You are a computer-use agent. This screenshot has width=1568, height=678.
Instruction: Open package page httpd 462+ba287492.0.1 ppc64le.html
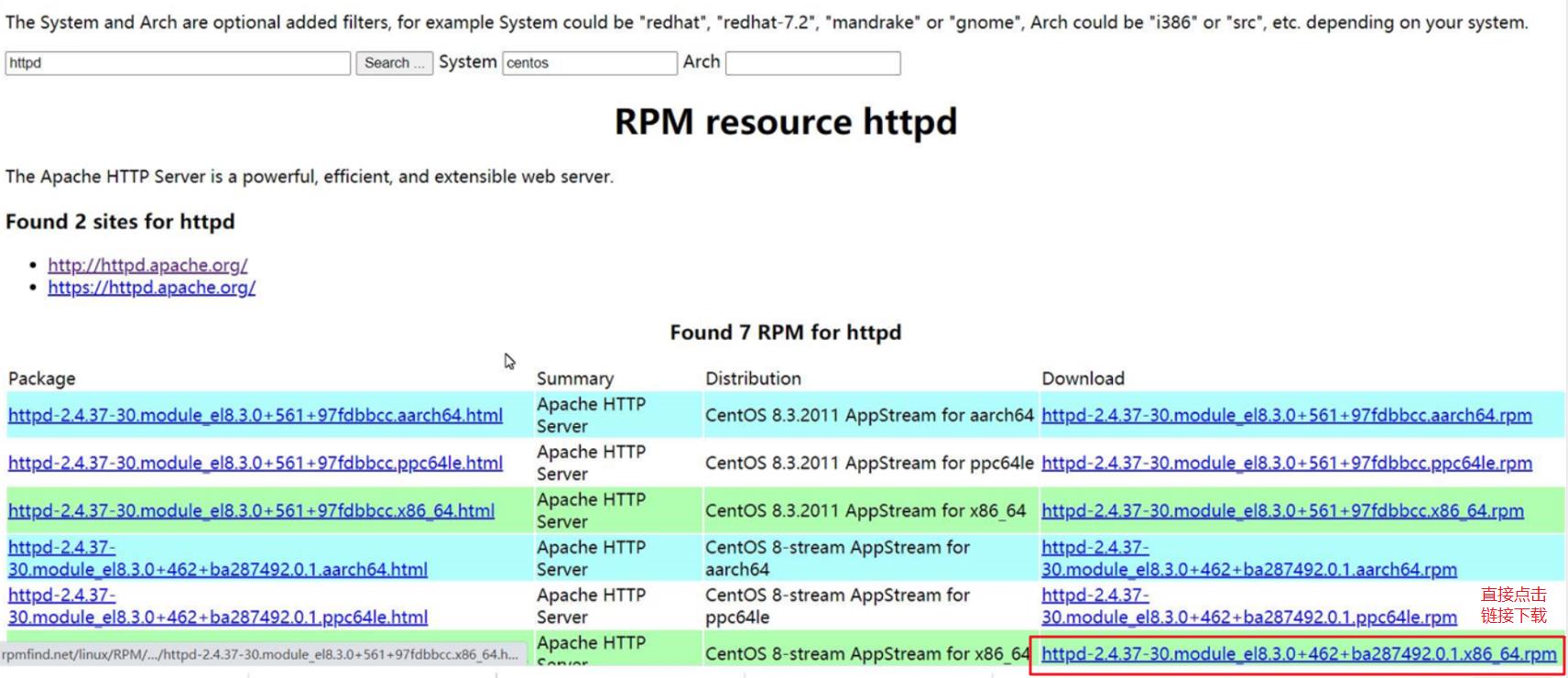(x=218, y=606)
